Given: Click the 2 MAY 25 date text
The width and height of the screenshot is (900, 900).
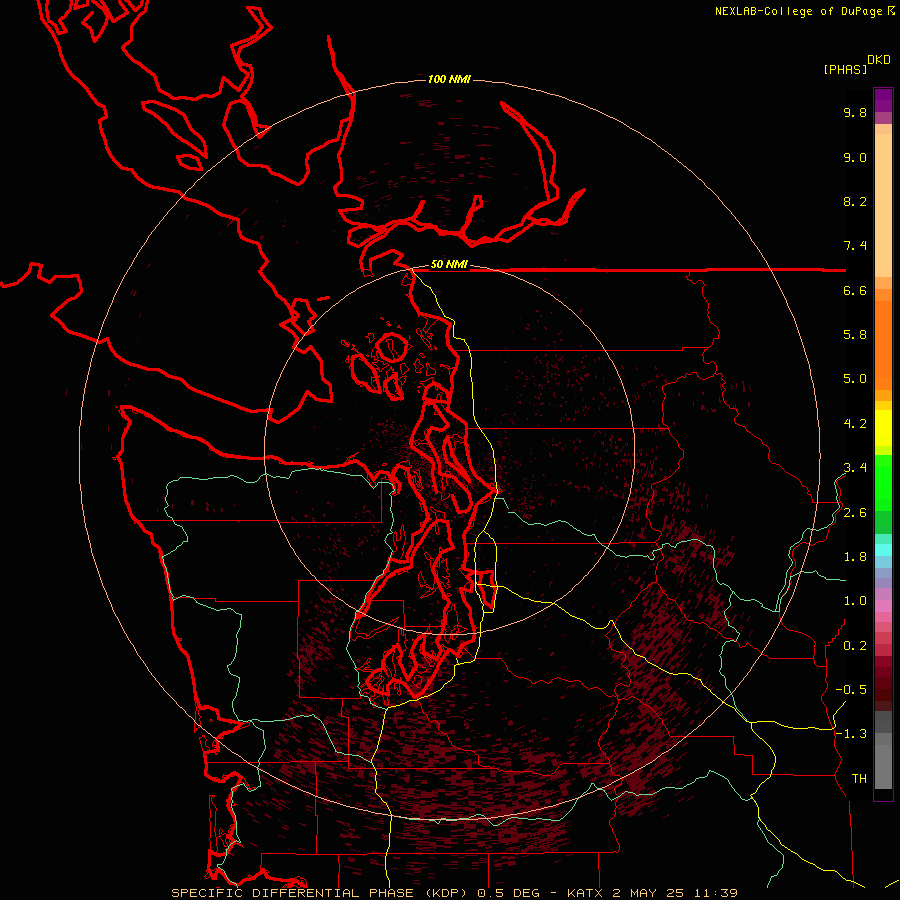Looking at the screenshot, I should coord(649,893).
